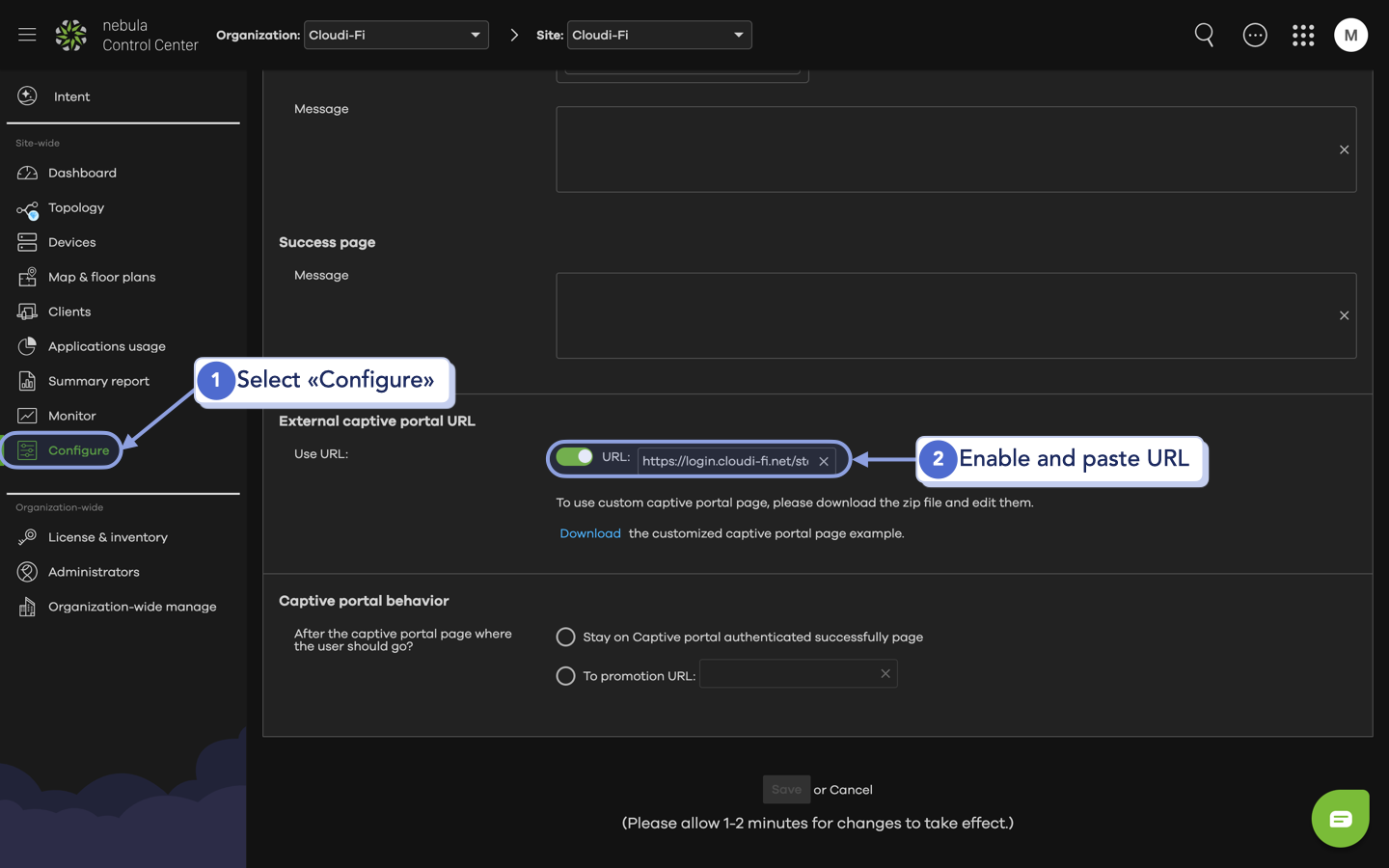Open the Site dropdown
This screenshot has height=868, width=1389.
pos(659,35)
